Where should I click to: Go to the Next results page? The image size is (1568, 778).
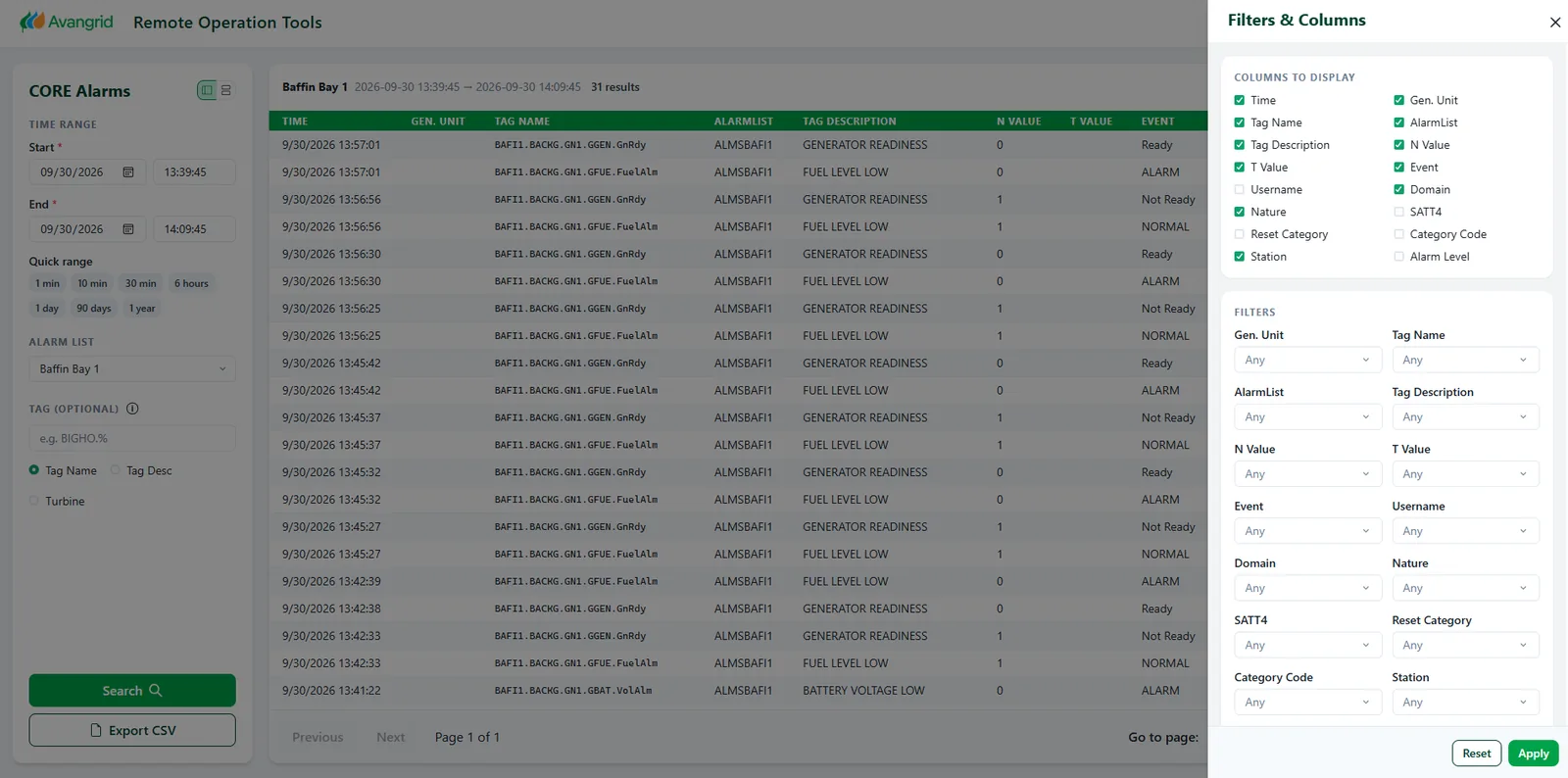(390, 737)
